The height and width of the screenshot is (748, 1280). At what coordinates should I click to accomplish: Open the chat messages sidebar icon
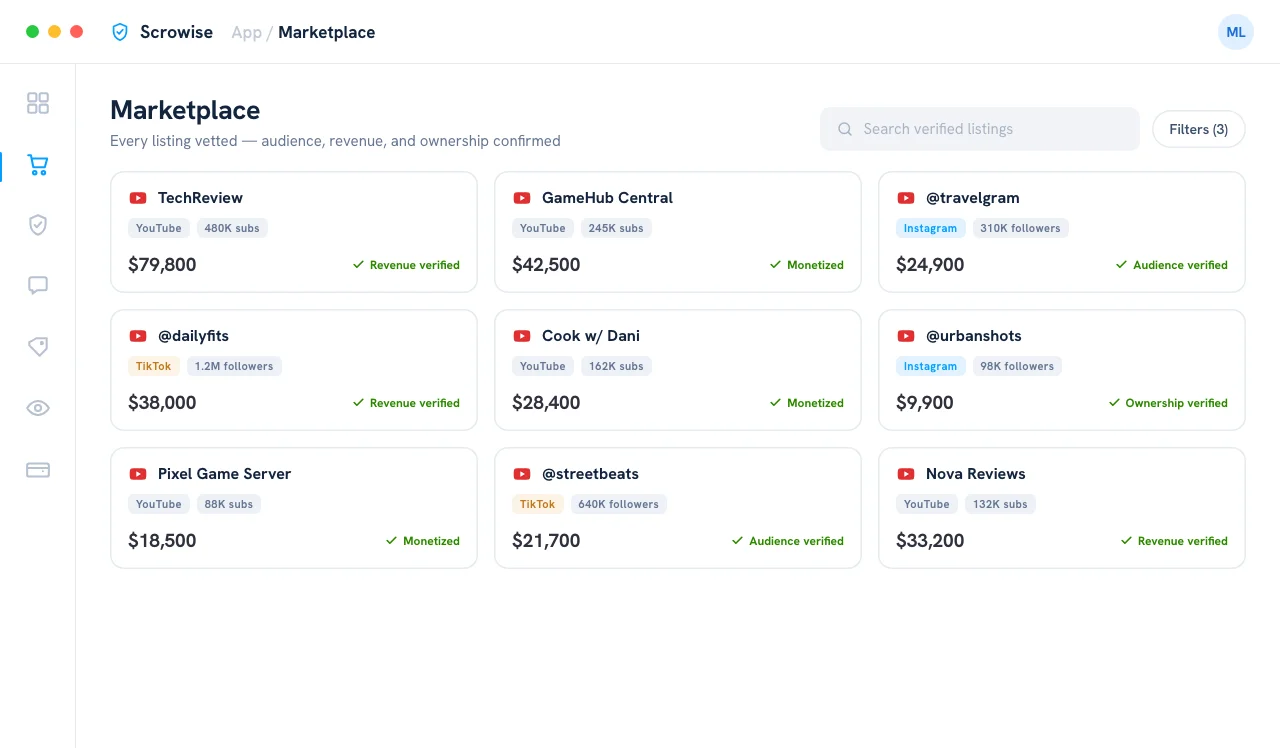tap(38, 286)
